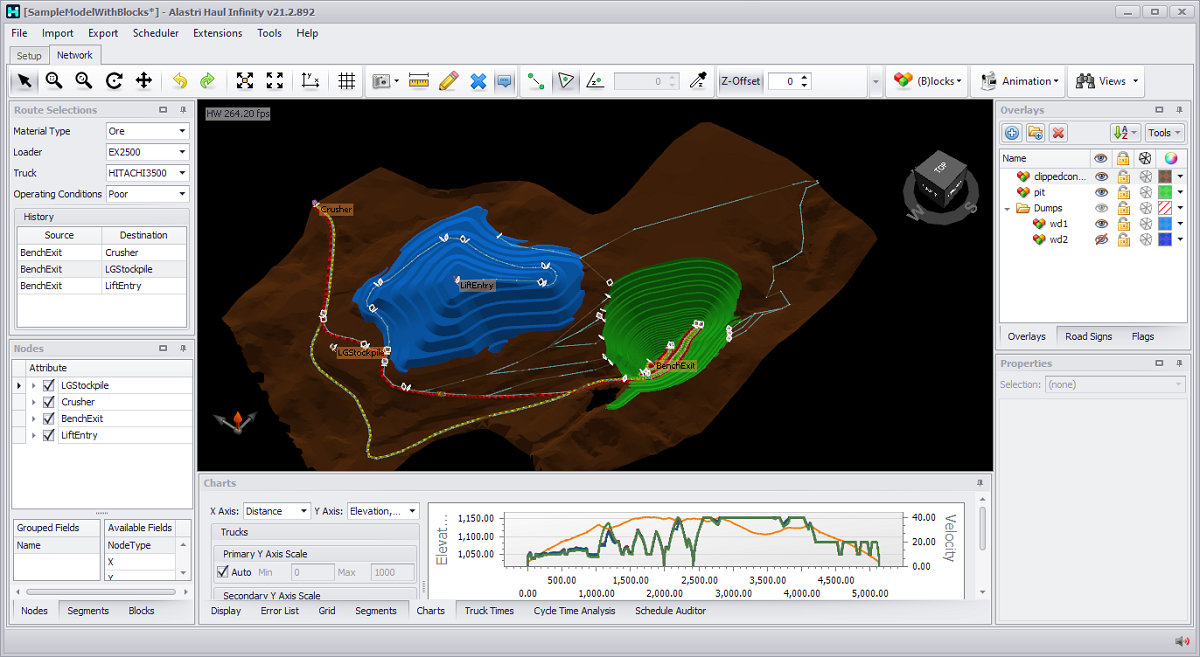Click the pencil edit tool
This screenshot has height=657, width=1200.
pos(448,81)
